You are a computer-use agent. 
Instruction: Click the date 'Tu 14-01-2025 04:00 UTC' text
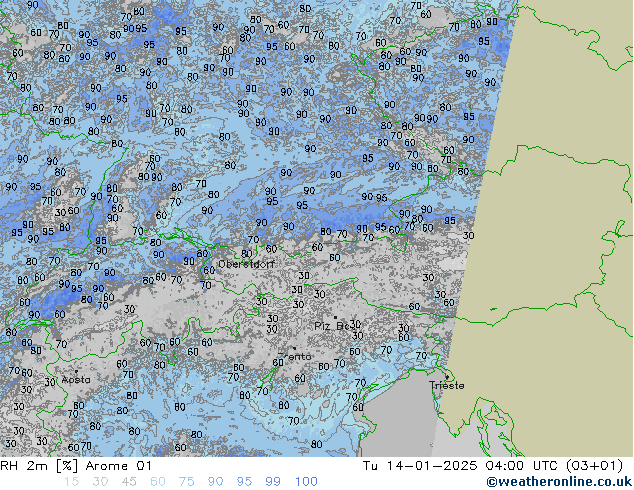click(460, 466)
